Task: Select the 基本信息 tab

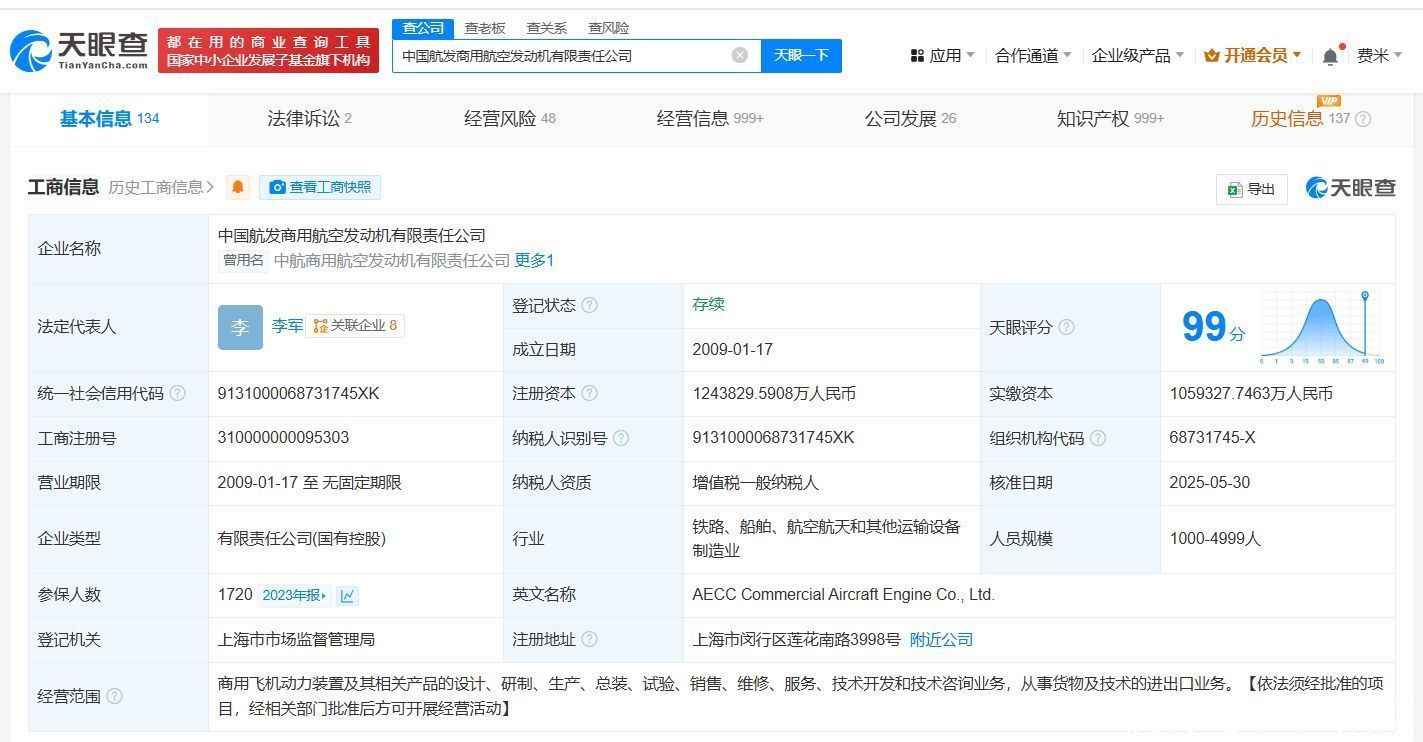Action: point(110,119)
